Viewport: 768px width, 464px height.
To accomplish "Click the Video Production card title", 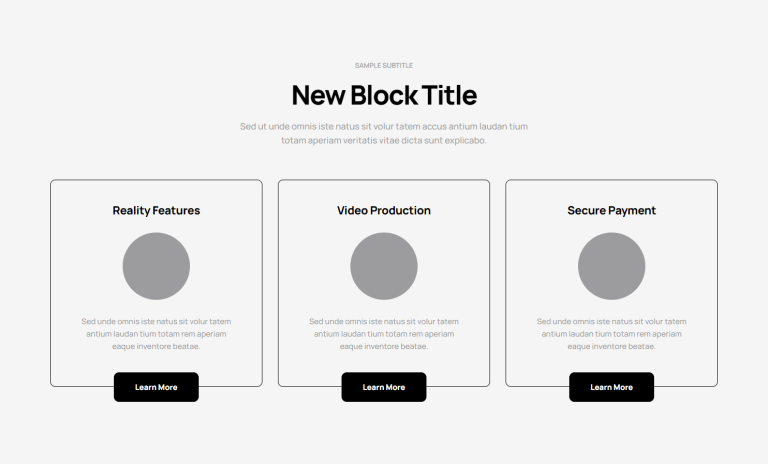I will click(x=384, y=211).
